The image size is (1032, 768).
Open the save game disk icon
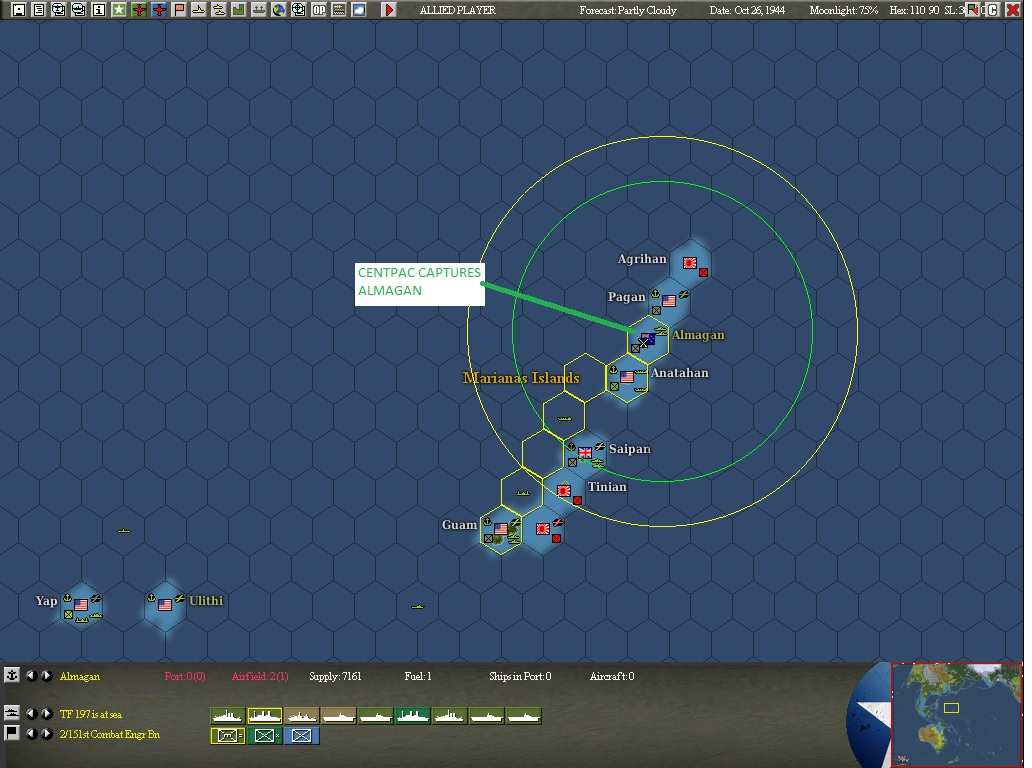(x=19, y=10)
